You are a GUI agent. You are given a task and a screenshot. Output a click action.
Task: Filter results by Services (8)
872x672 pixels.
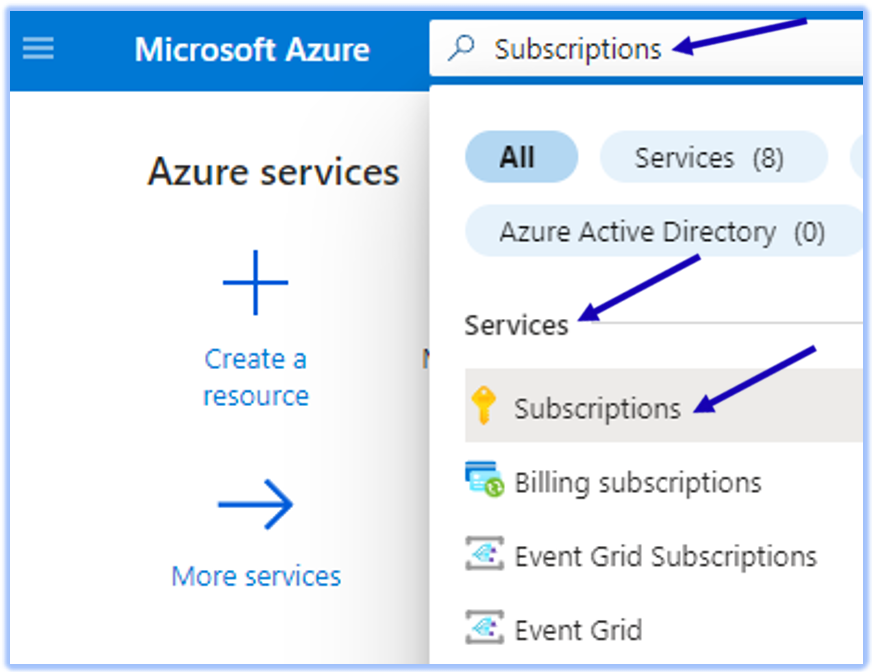coord(710,158)
